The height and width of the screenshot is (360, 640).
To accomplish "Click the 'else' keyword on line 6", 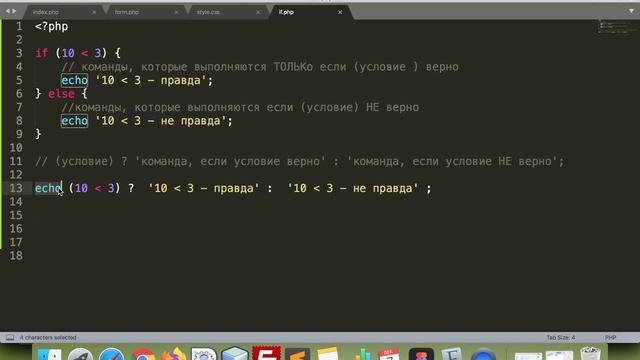I will click(61, 94).
